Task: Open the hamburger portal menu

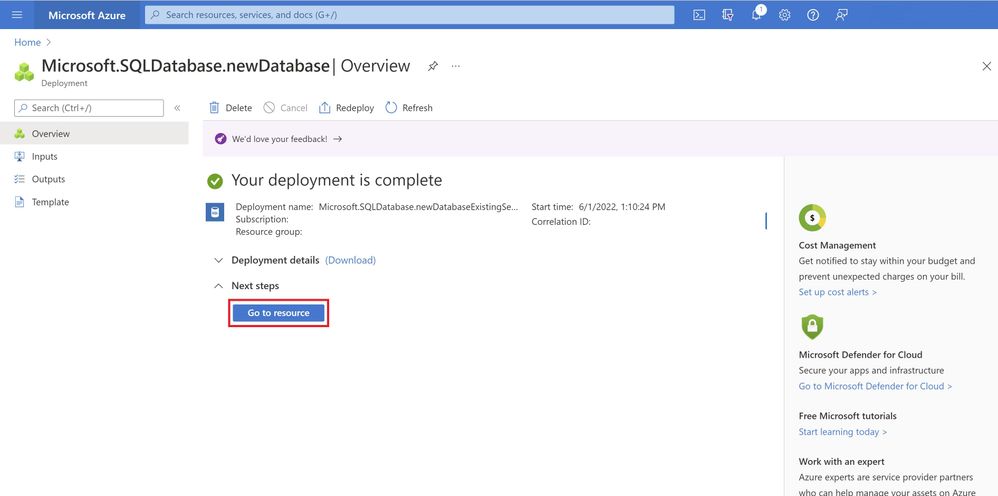Action: tap(17, 15)
